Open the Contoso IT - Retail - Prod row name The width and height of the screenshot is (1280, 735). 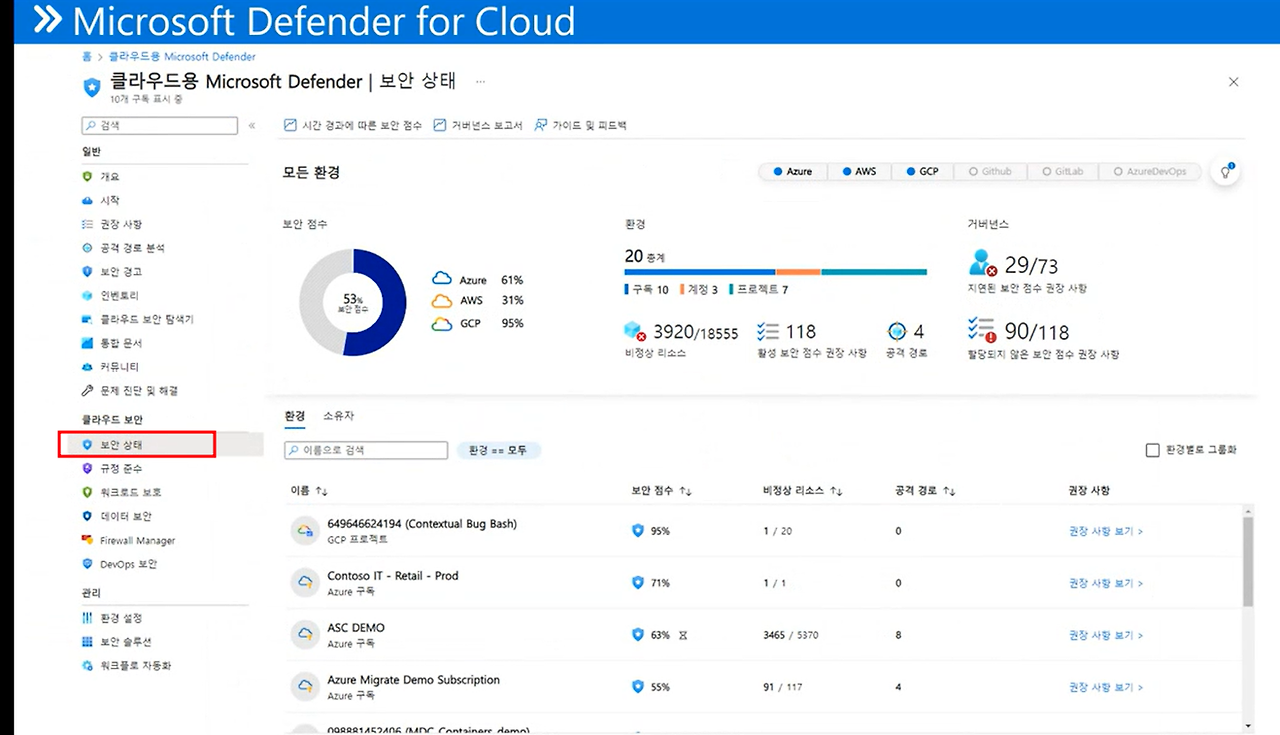click(393, 576)
